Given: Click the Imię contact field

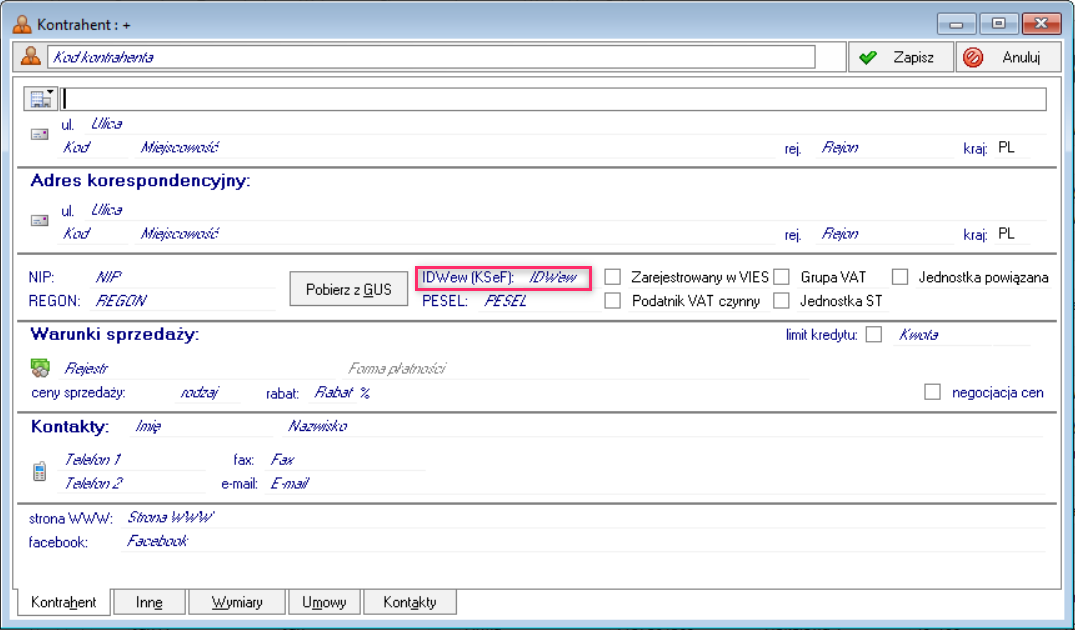Looking at the screenshot, I should click(202, 426).
